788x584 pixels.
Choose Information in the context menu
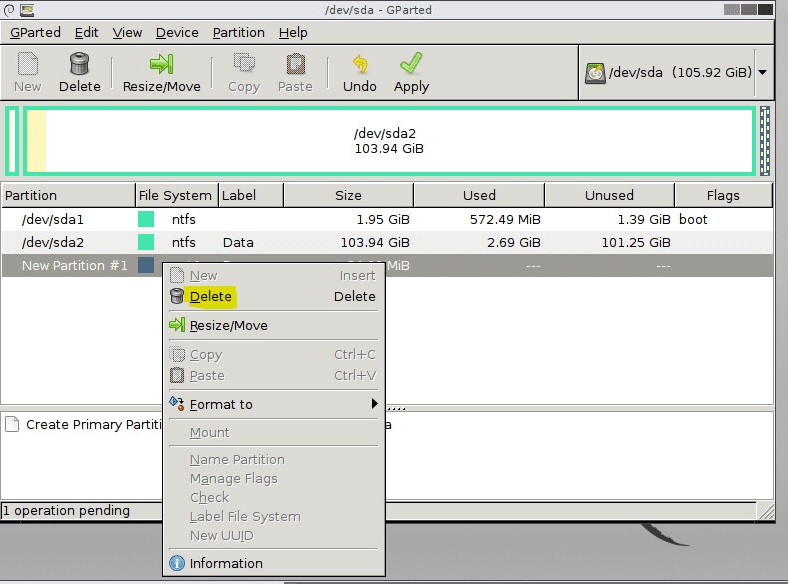click(x=273, y=563)
